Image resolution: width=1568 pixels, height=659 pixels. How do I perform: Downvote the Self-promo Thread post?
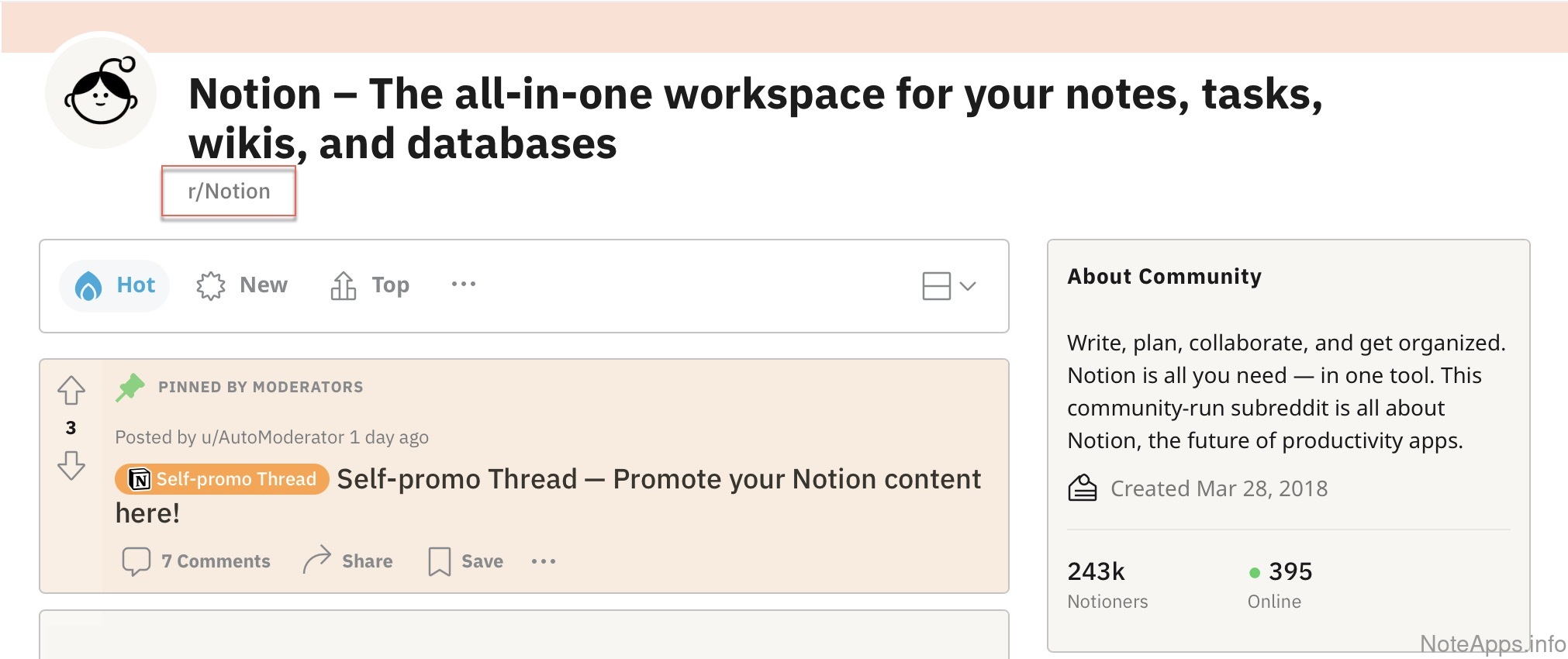pos(71,465)
